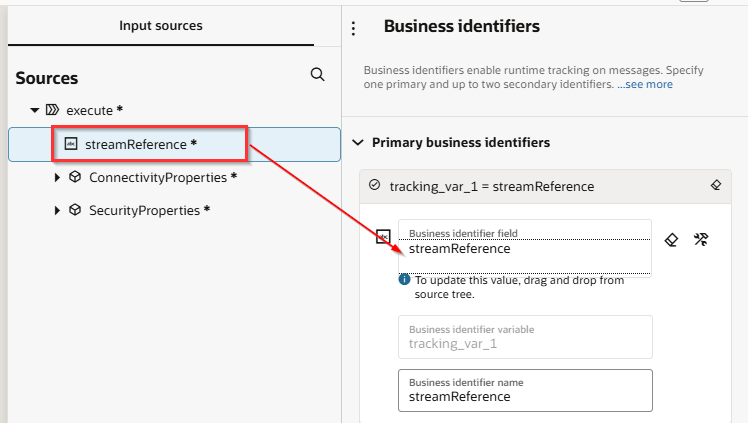
Task: Click the ConnectivityProperties cube icon
Action: click(75, 177)
